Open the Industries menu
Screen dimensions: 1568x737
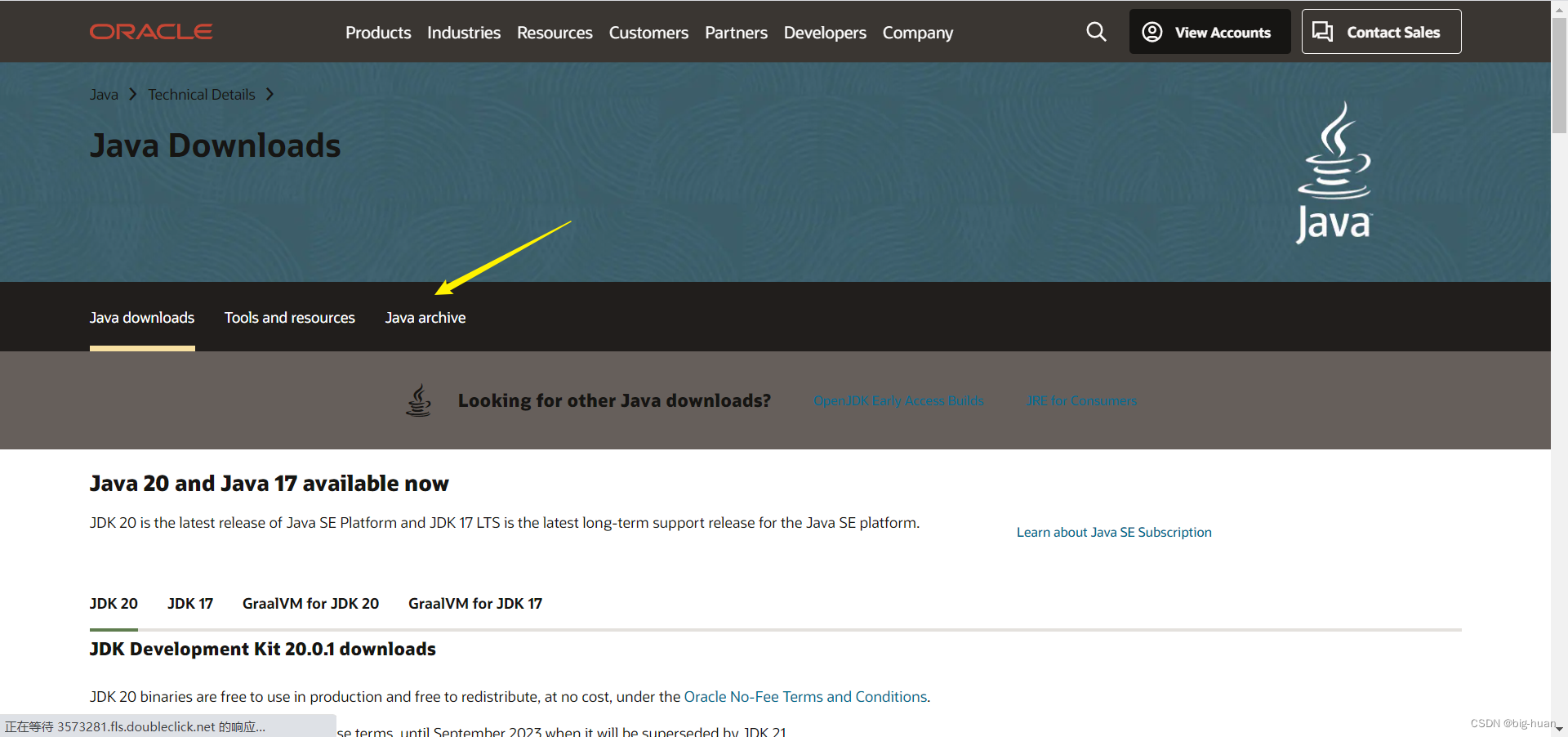pyautogui.click(x=464, y=33)
